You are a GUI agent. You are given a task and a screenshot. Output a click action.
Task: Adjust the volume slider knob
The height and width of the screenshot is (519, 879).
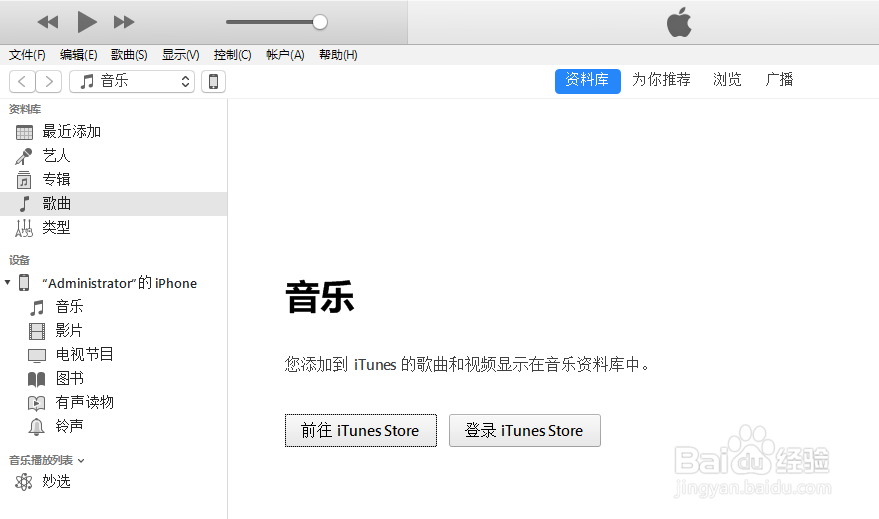click(x=320, y=22)
